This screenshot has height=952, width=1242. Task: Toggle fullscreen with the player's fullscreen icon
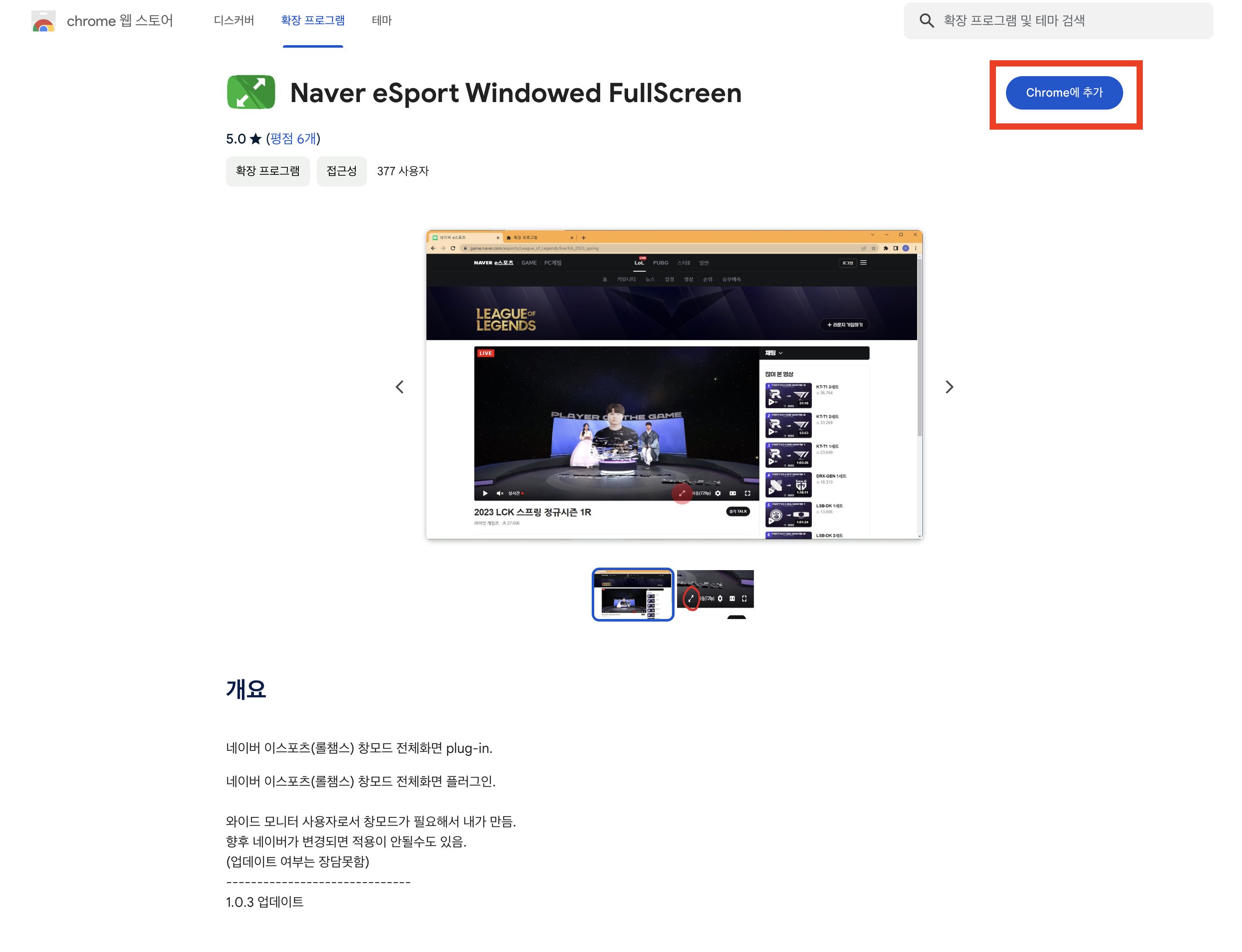pyautogui.click(x=748, y=493)
